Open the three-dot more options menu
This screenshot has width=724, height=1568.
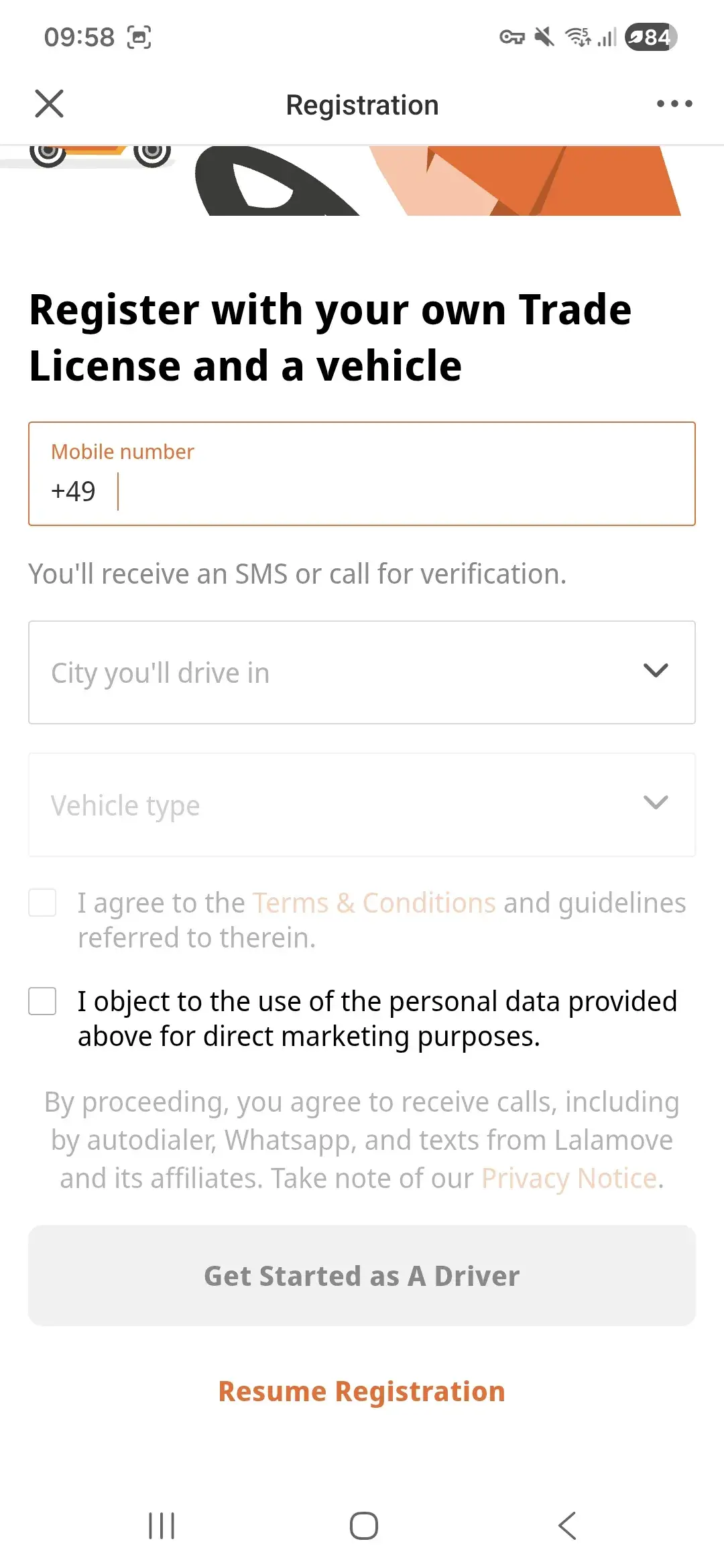(674, 104)
